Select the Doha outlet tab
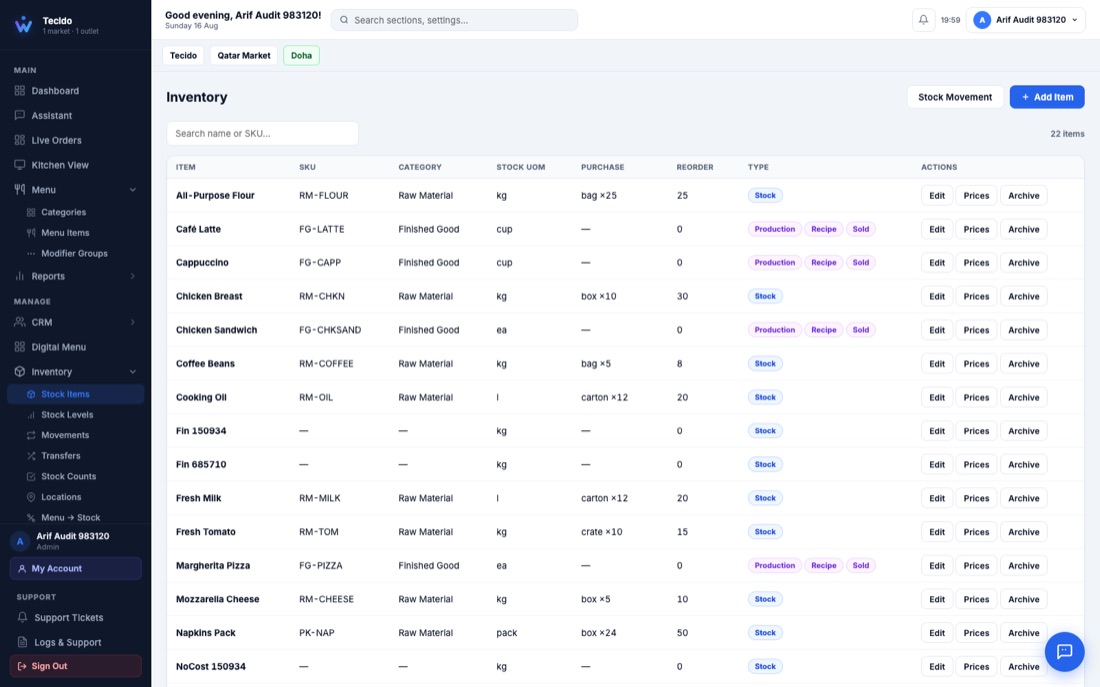Screen dimensions: 1100x687 [x=301, y=55]
